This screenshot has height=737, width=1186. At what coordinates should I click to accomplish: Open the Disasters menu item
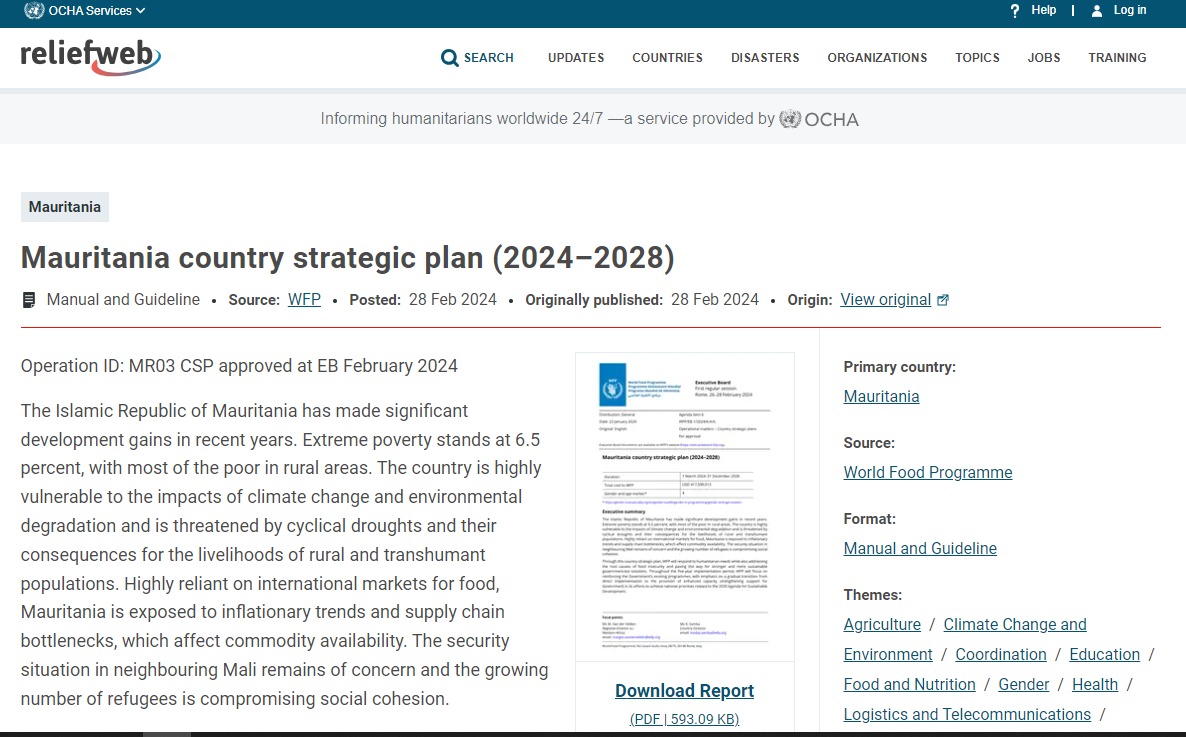click(765, 58)
